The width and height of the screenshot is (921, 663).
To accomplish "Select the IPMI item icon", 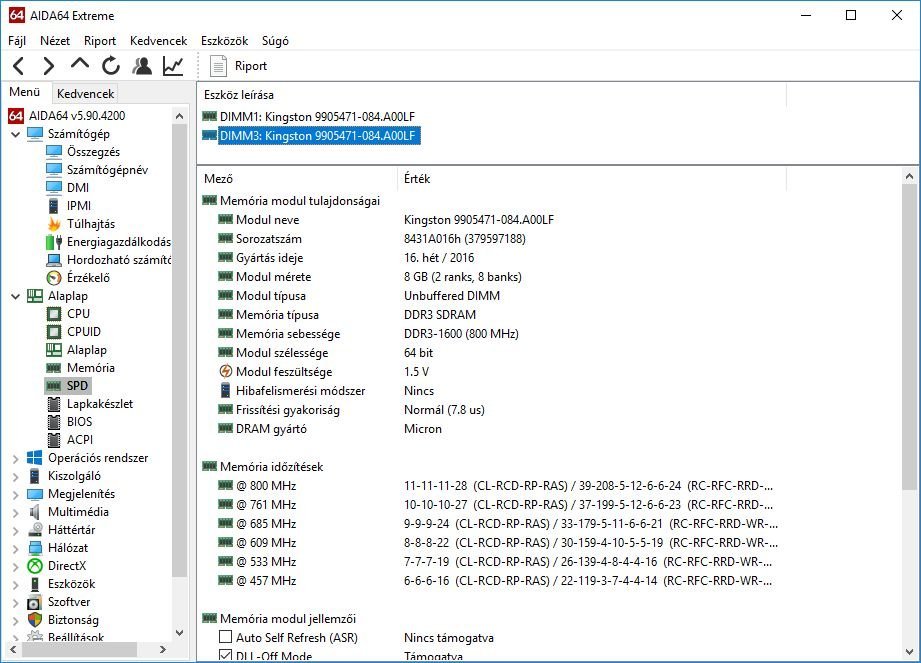I will (x=53, y=206).
